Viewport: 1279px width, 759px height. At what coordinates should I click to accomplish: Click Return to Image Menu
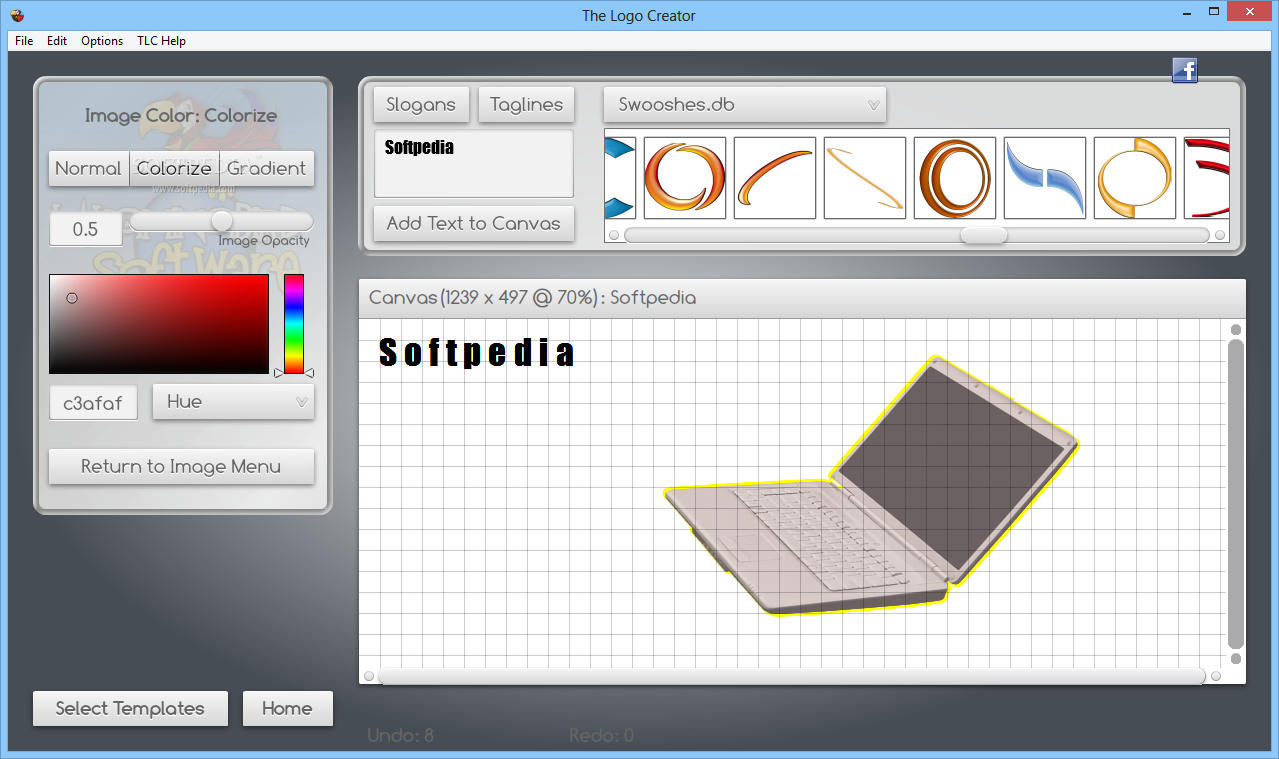tap(181, 467)
